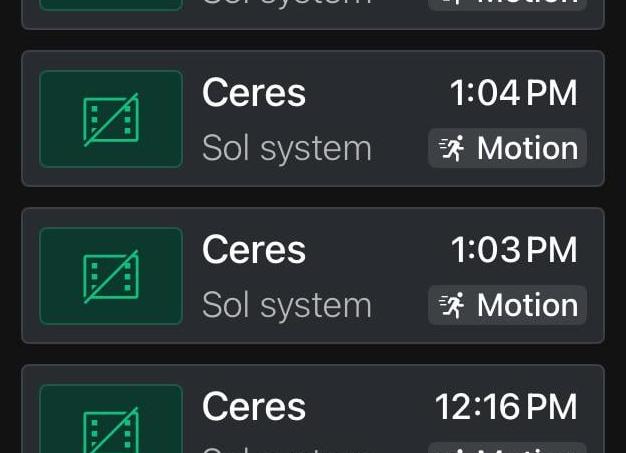This screenshot has width=626, height=453.
Task: Click the 12:16 PM timestamp
Action: pos(506,407)
